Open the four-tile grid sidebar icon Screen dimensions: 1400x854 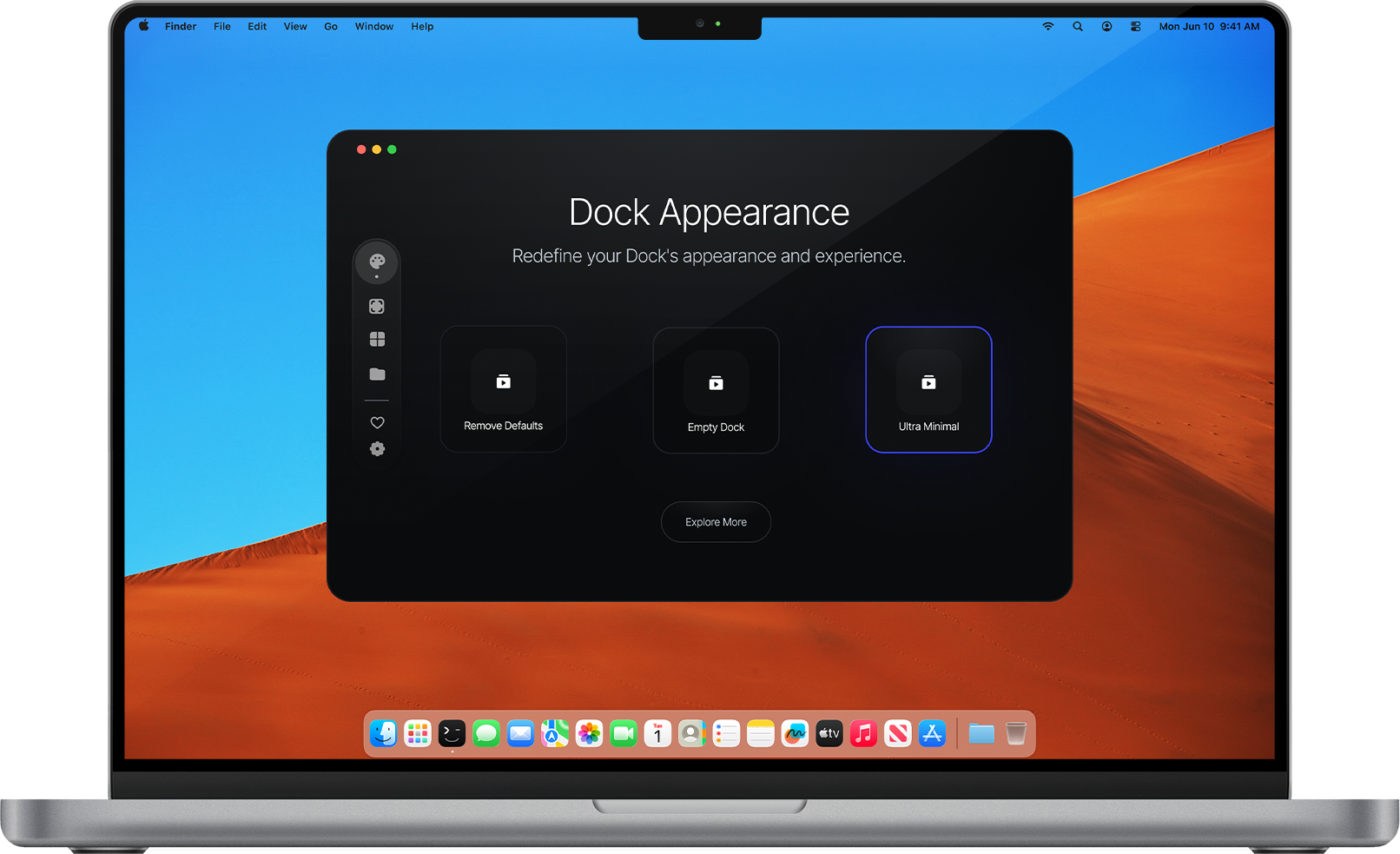(377, 339)
